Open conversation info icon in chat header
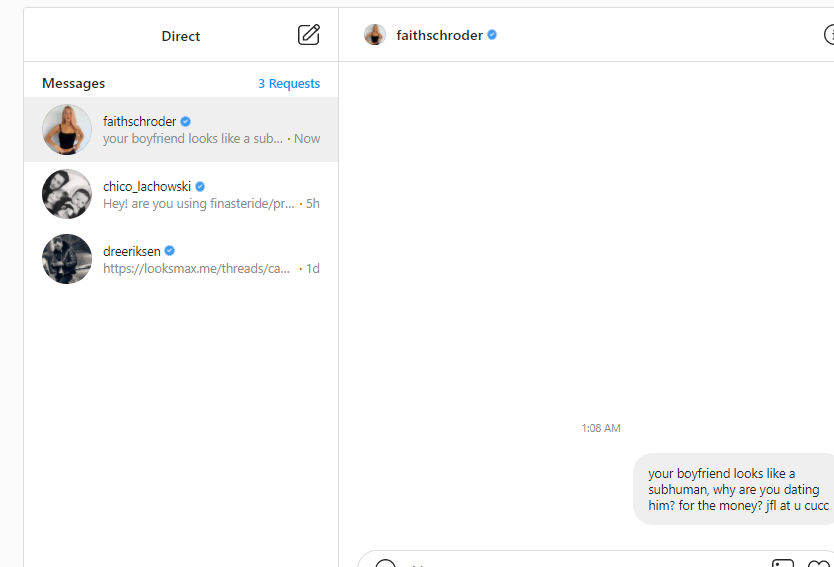Image resolution: width=834 pixels, height=567 pixels. (x=829, y=35)
